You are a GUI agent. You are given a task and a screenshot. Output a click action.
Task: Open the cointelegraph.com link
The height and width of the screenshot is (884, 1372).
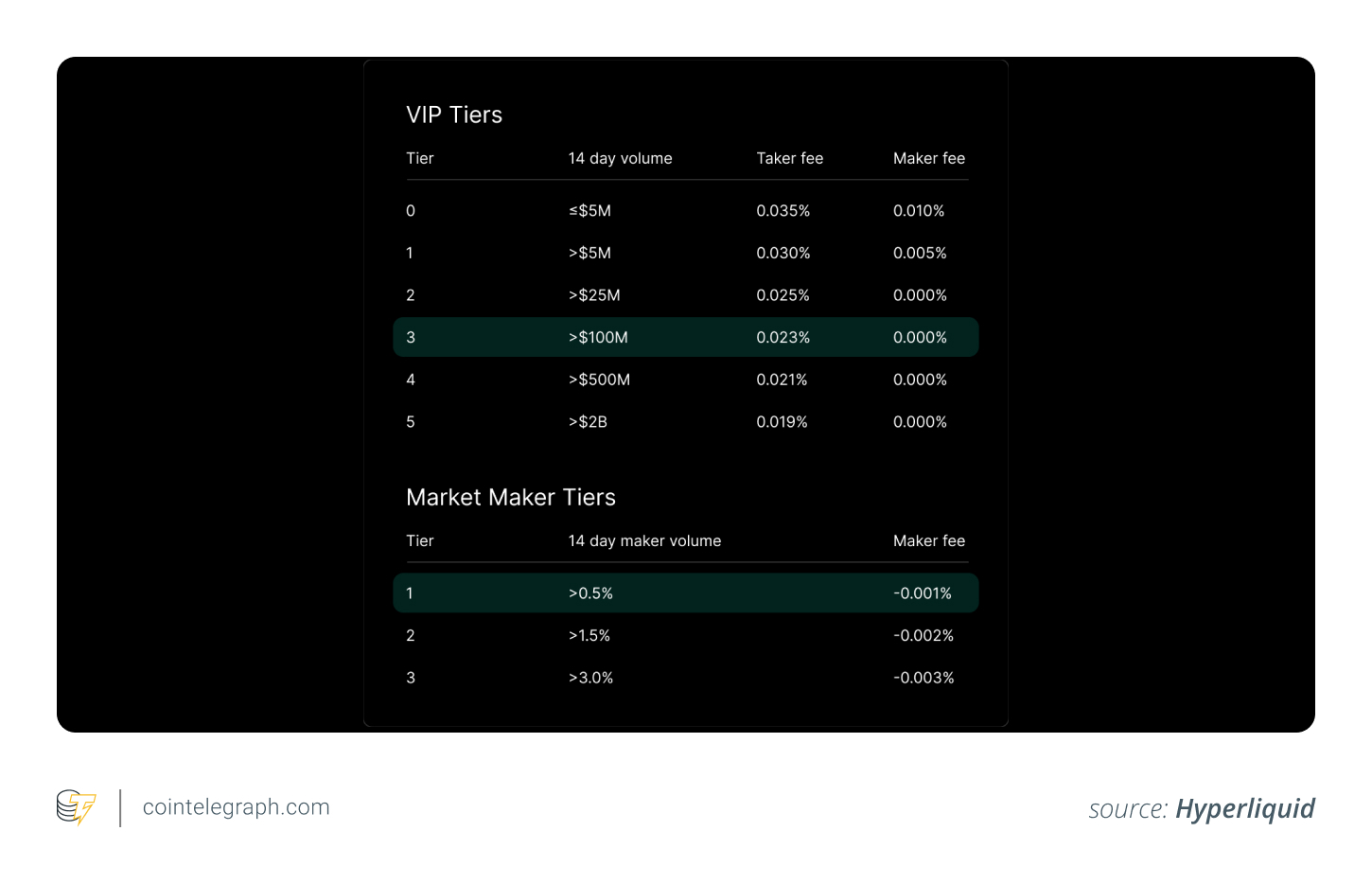236,807
